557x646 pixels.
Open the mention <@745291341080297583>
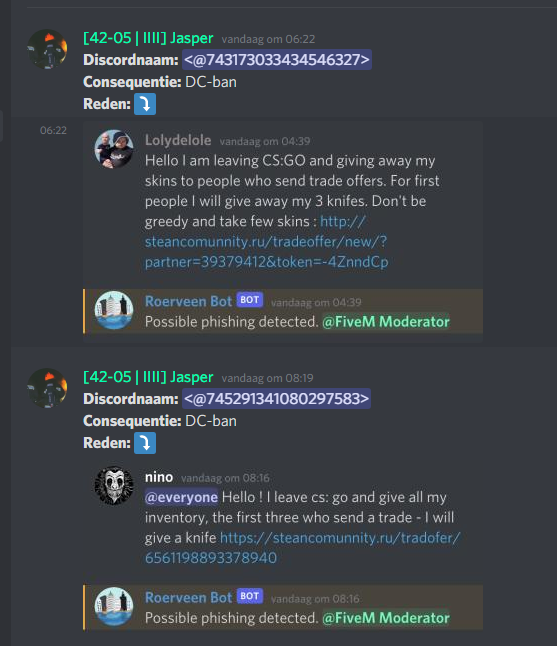[276, 399]
